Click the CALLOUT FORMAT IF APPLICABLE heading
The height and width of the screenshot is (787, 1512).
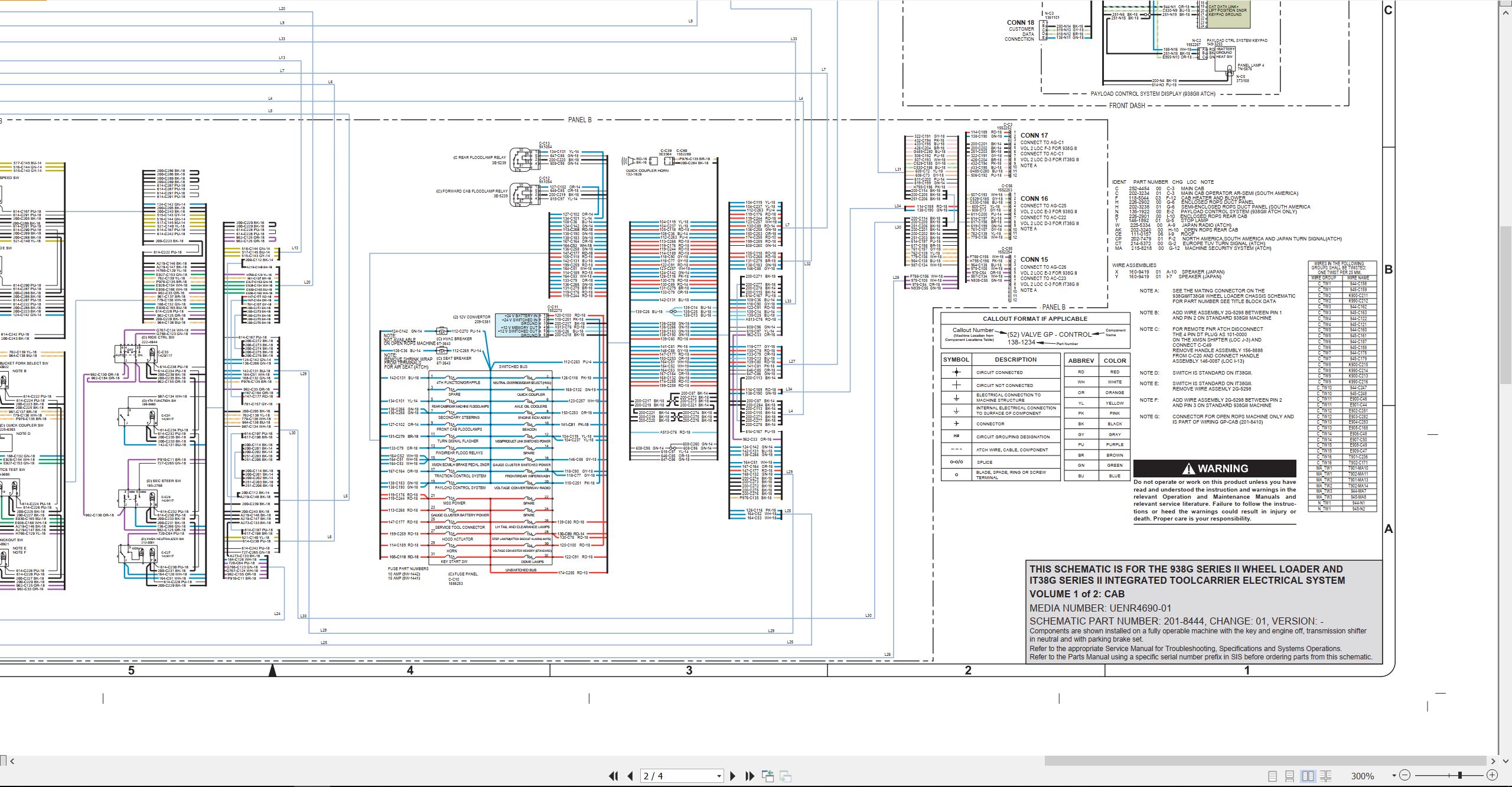pos(1035,318)
